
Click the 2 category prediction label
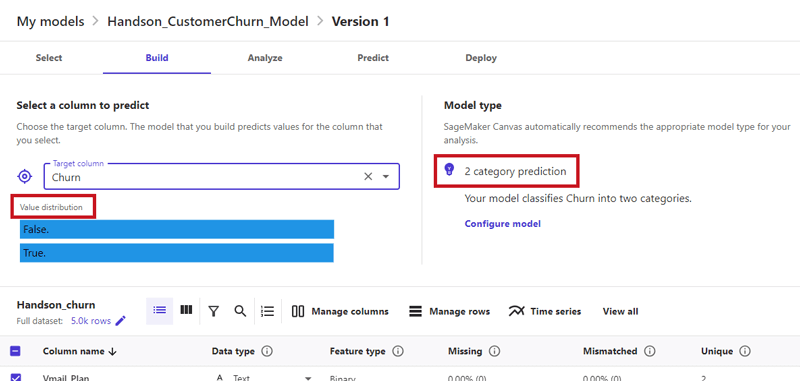[515, 171]
